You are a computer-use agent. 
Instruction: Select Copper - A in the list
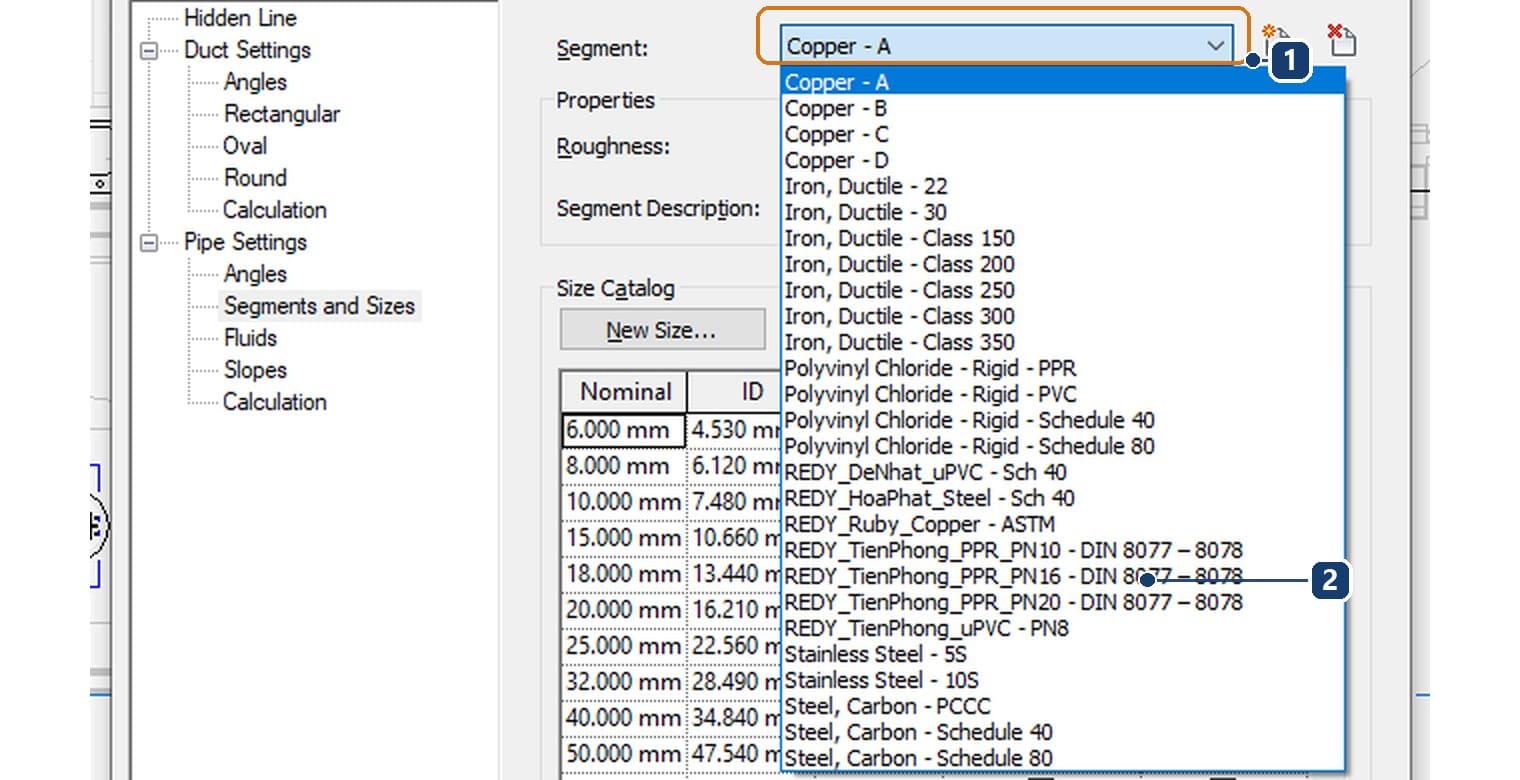[1063, 82]
